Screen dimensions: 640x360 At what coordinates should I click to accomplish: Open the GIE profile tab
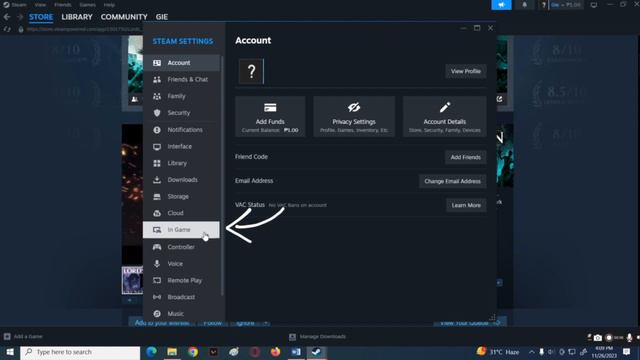(x=162, y=17)
